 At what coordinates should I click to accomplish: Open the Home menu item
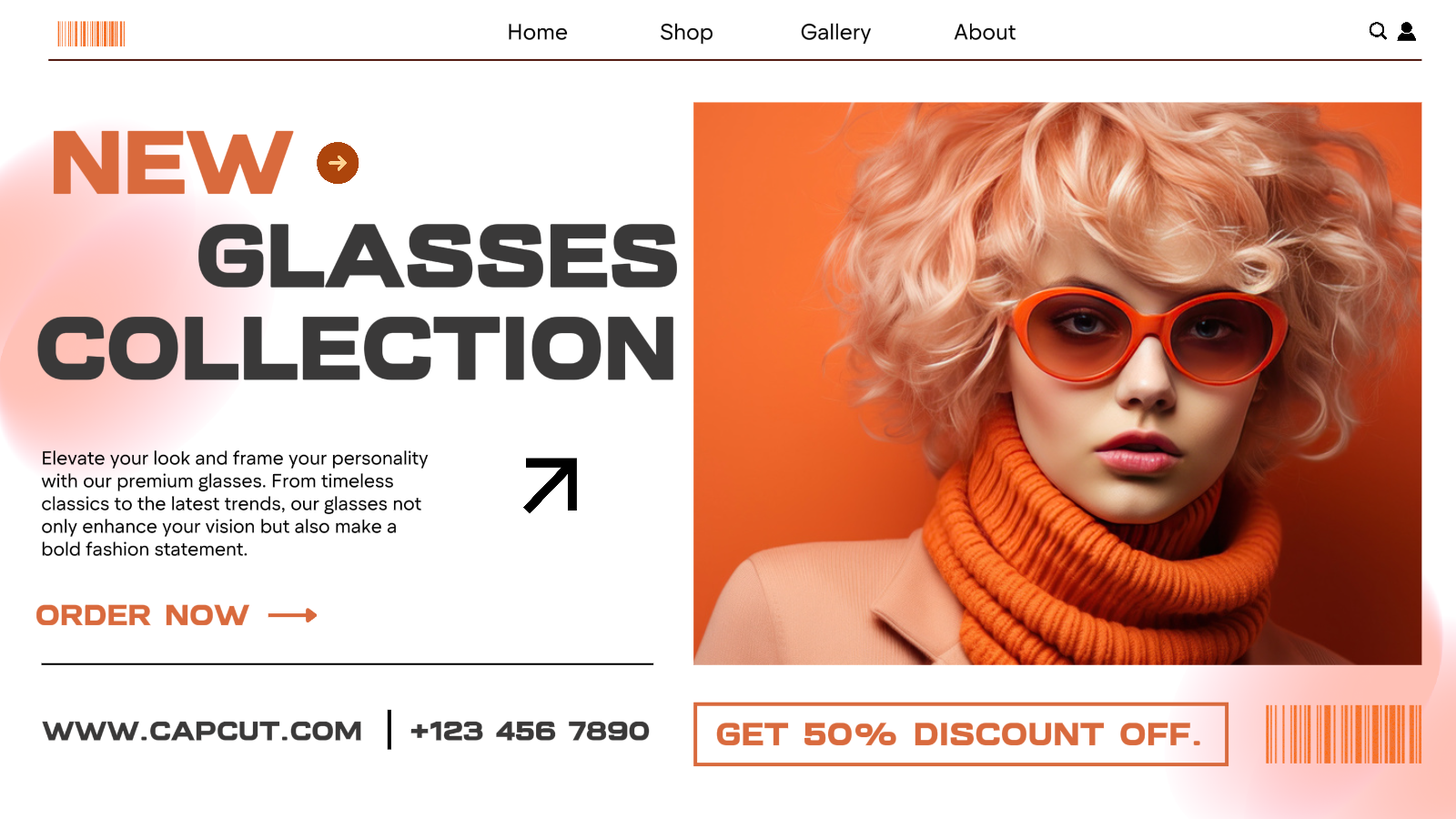tap(538, 33)
